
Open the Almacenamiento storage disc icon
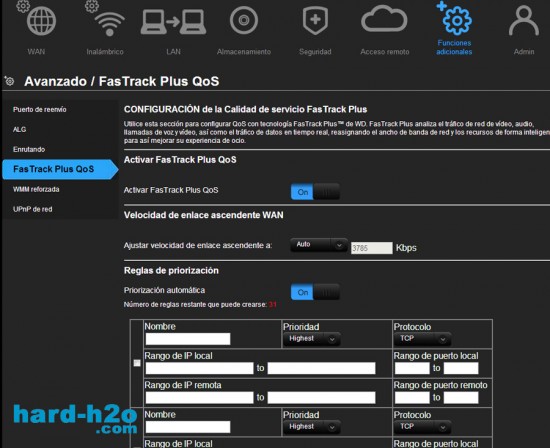244,20
